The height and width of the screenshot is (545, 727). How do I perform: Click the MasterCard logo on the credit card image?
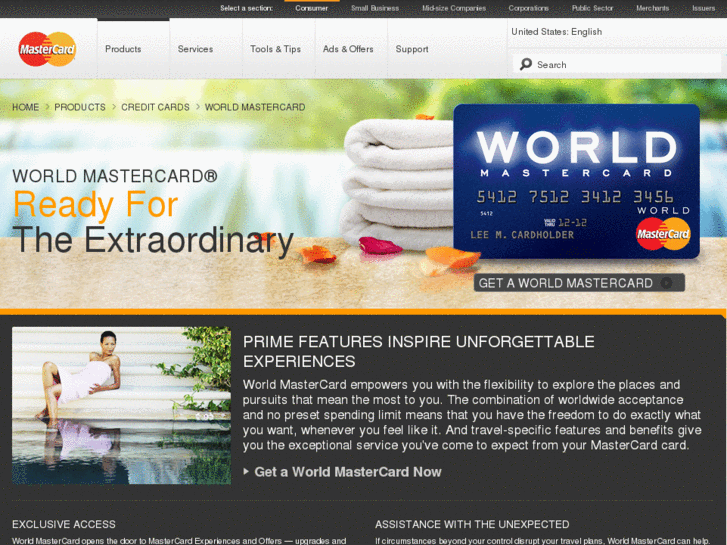point(663,233)
